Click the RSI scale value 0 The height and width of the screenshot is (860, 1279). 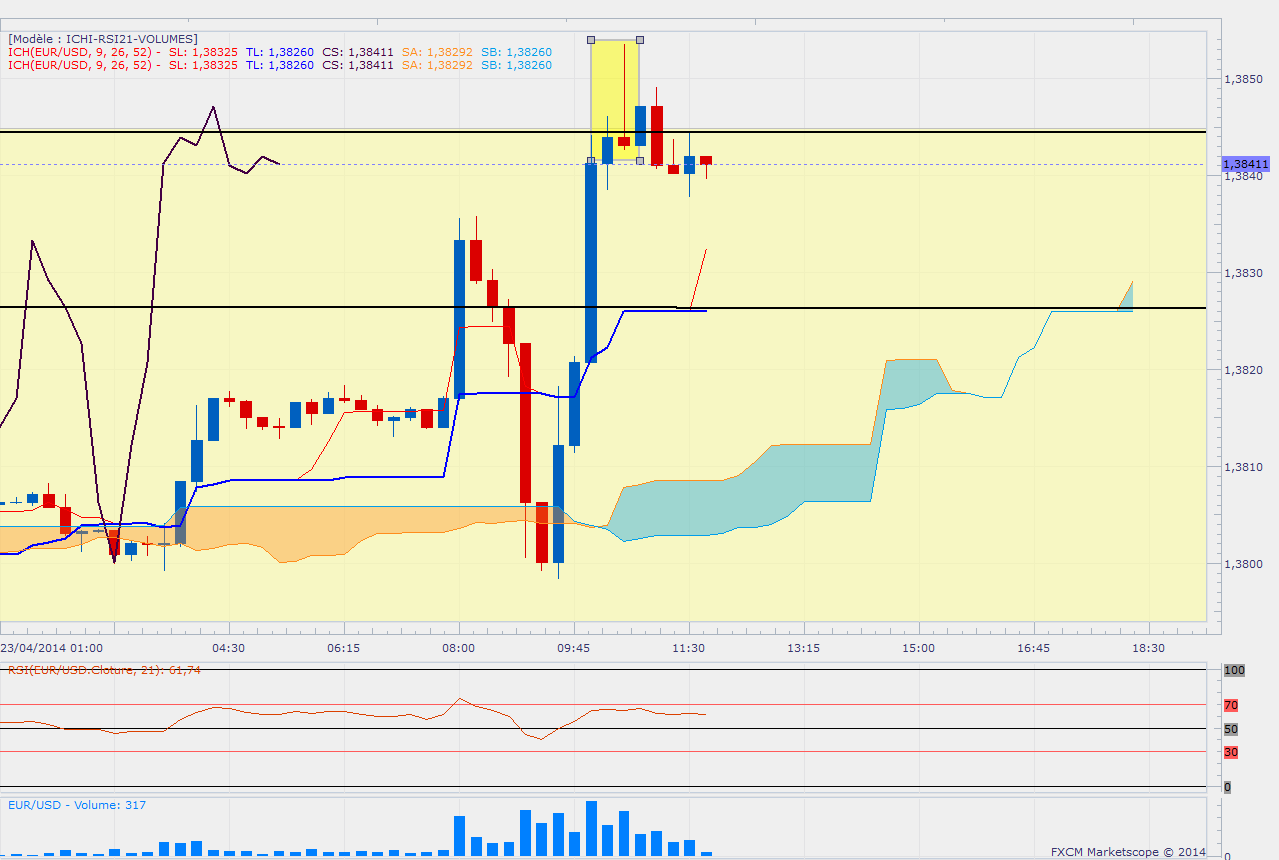click(x=1228, y=787)
